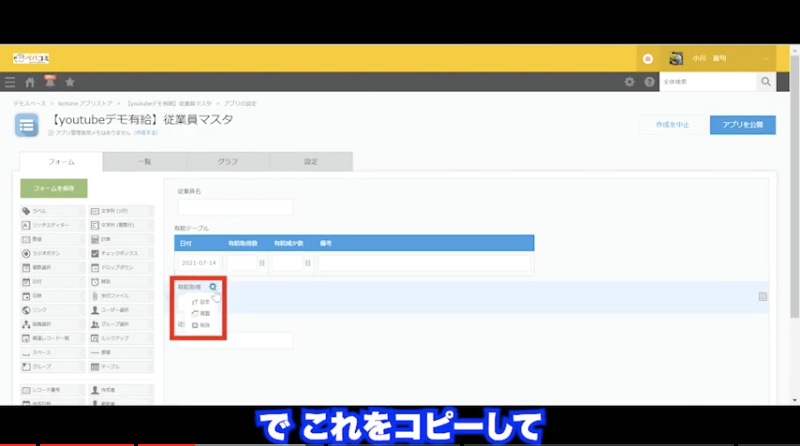Viewport: 800px width, 446px height.
Task: Click the gear settings icon beside the help icon
Action: [629, 82]
